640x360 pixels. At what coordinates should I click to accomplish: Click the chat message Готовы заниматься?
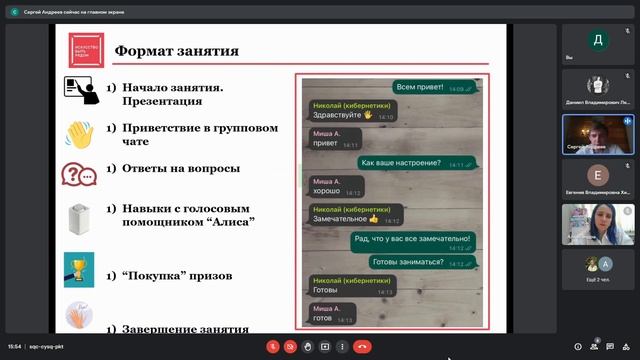coord(423,262)
